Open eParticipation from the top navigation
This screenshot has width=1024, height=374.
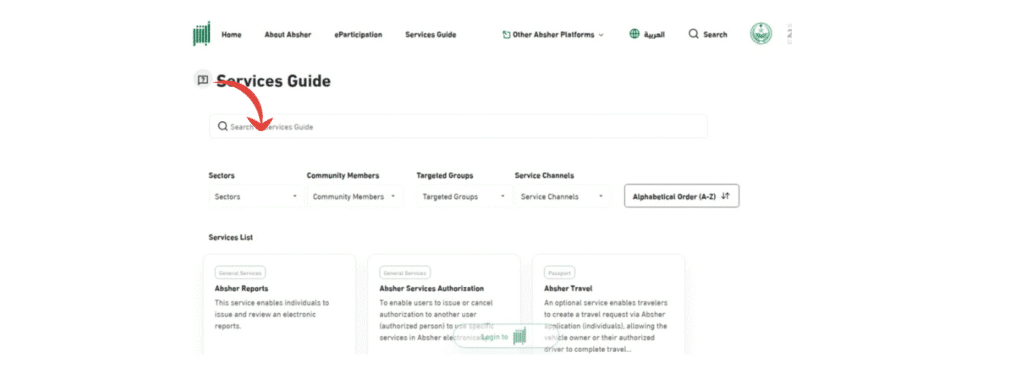coord(358,35)
